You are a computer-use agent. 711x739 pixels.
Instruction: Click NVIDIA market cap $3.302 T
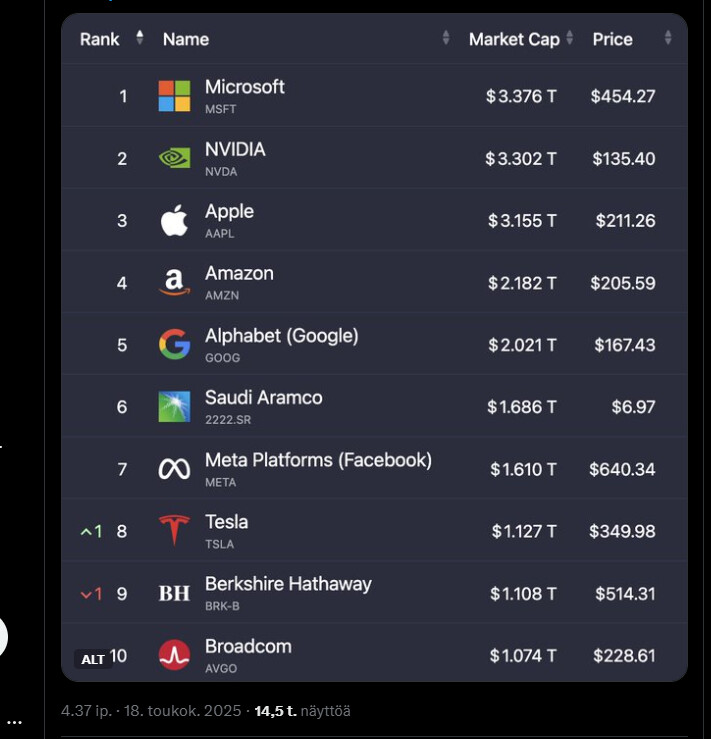521,159
